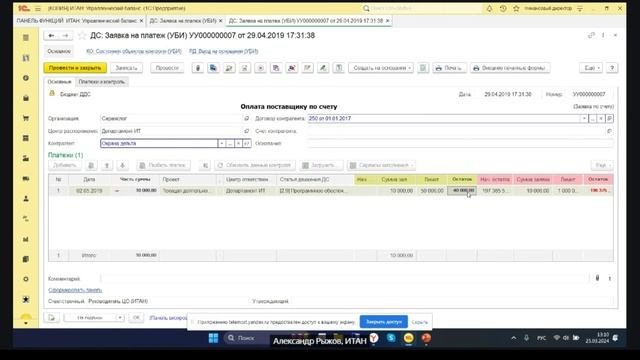640x360 pixels.
Task: Expand the Ещё menu in top toolbar
Action: coord(591,68)
